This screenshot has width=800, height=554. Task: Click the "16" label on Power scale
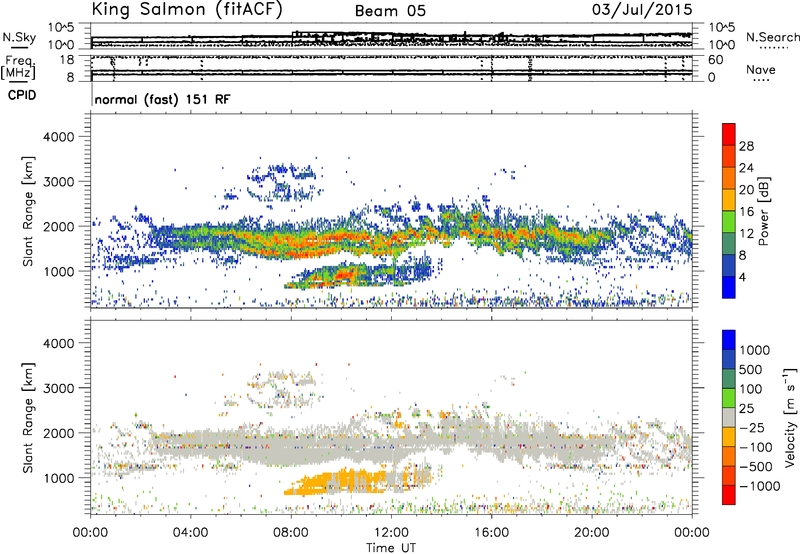746,212
